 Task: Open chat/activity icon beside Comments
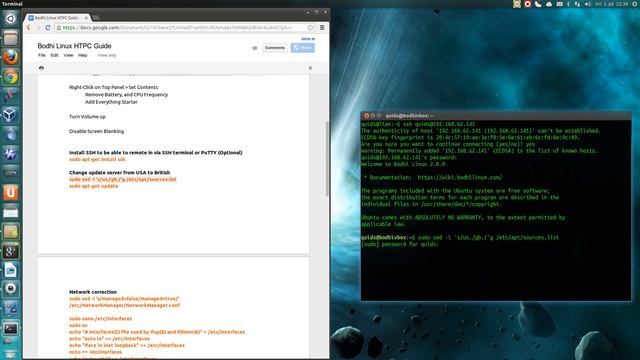coord(255,48)
